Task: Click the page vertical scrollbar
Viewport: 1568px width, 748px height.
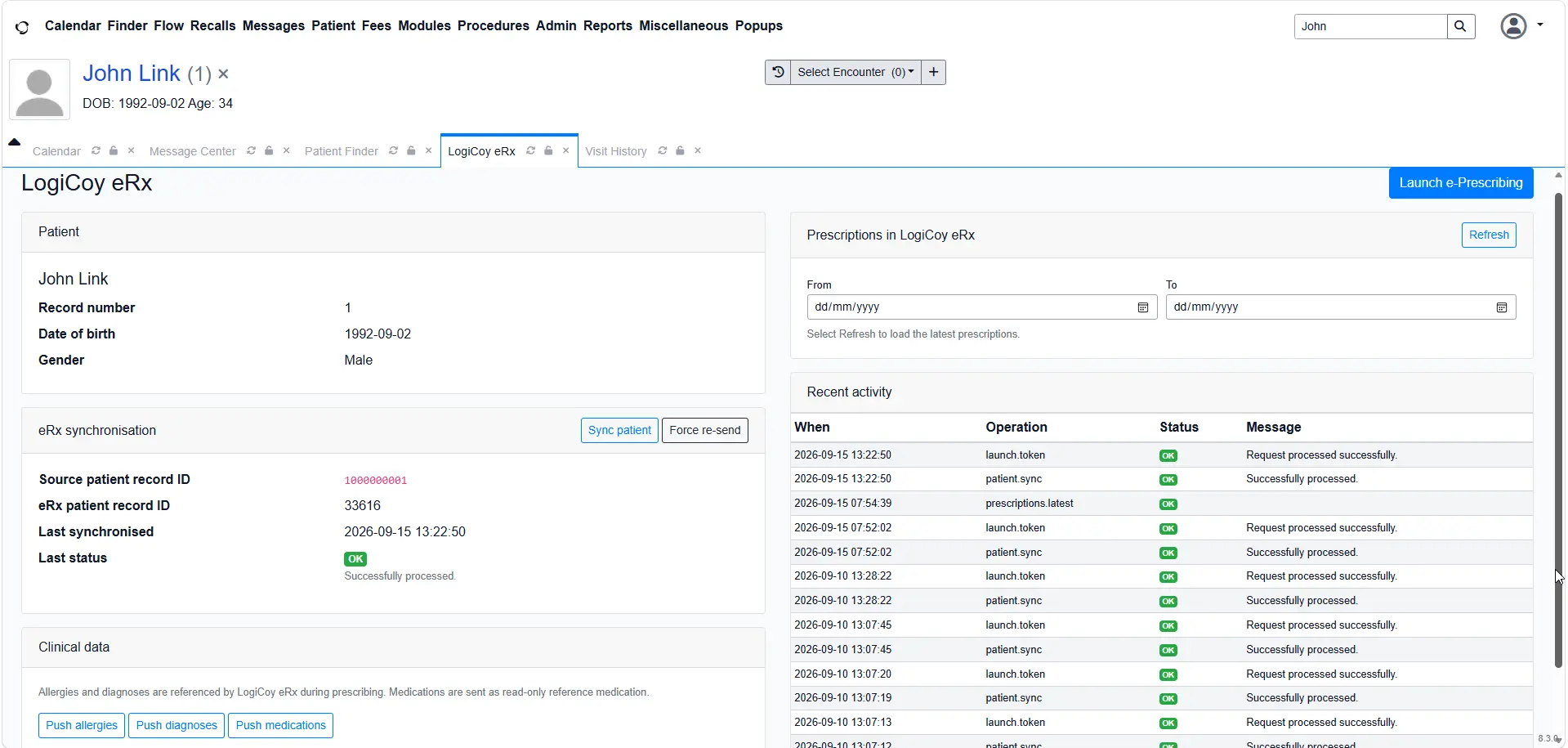Action: pyautogui.click(x=1559, y=429)
